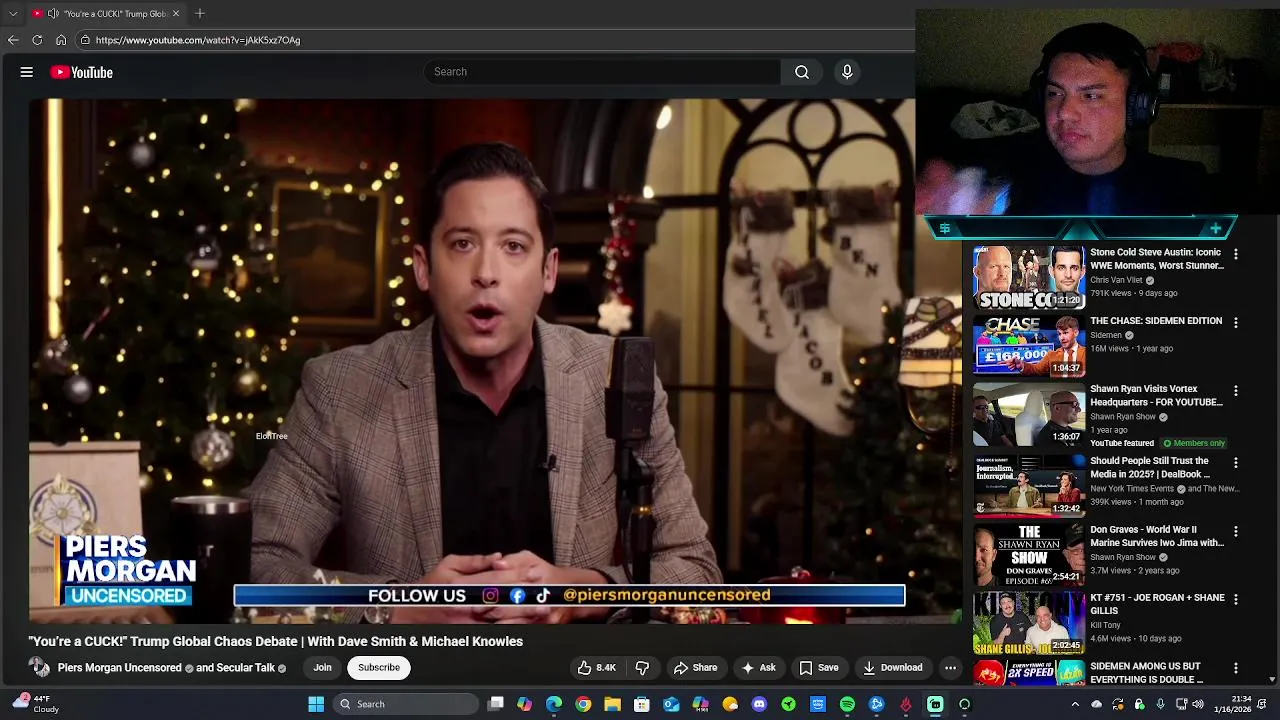The width and height of the screenshot is (1280, 720).
Task: Reload the page with the refresh icon
Action: click(x=37, y=40)
